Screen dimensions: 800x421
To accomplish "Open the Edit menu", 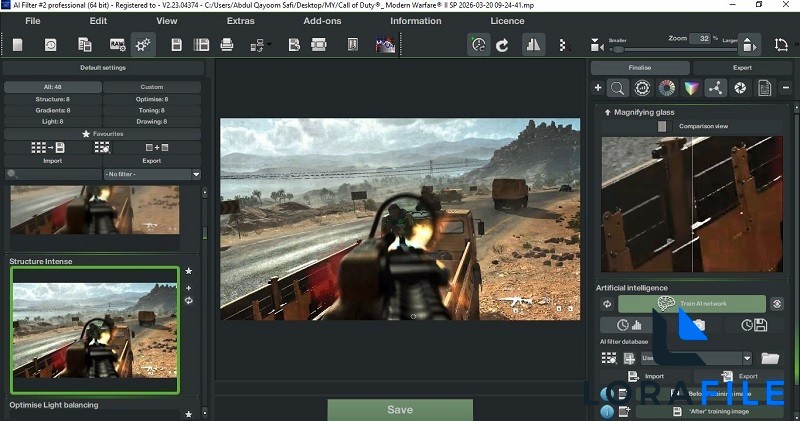I will click(98, 21).
